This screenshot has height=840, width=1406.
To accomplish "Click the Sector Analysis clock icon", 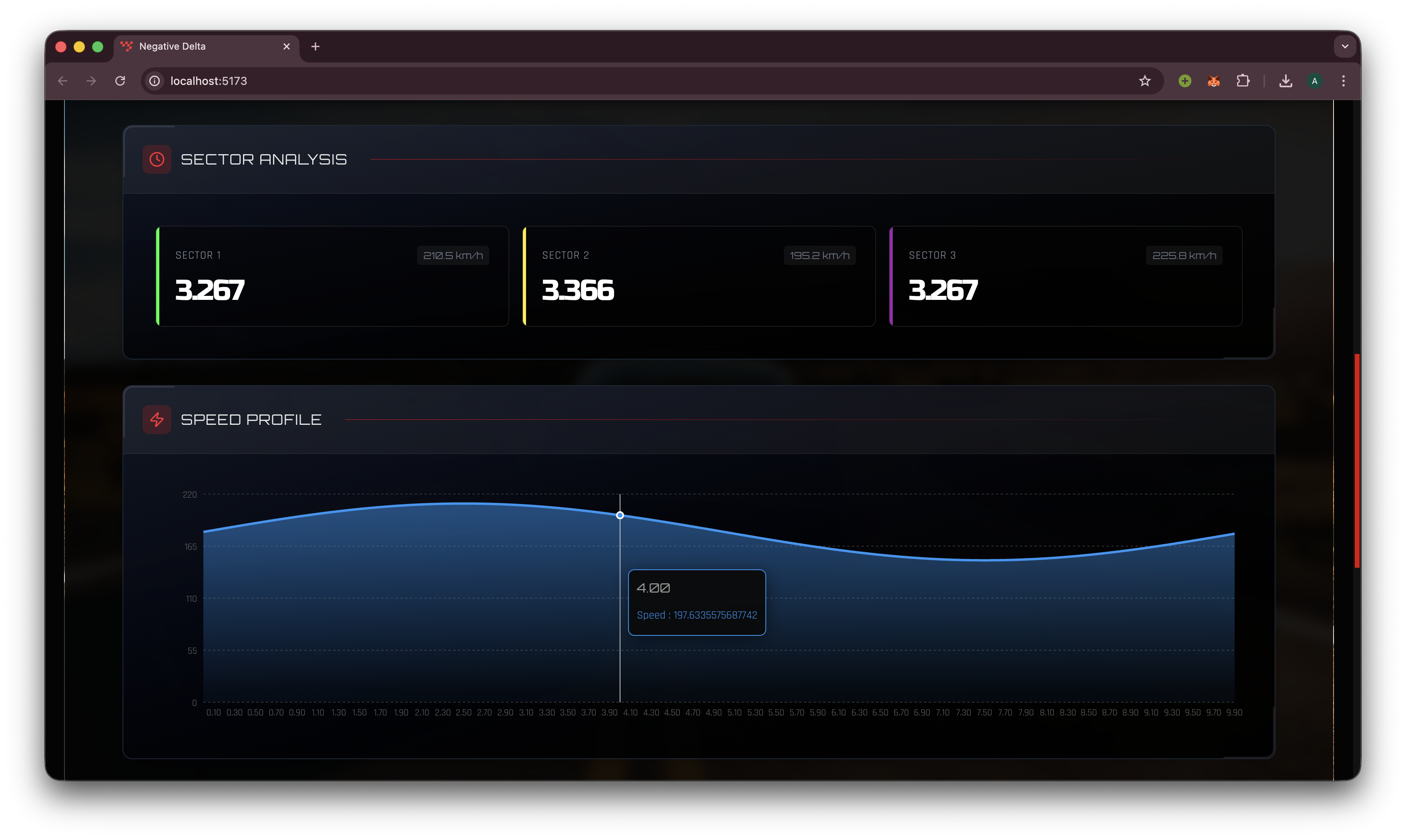I will pos(157,159).
